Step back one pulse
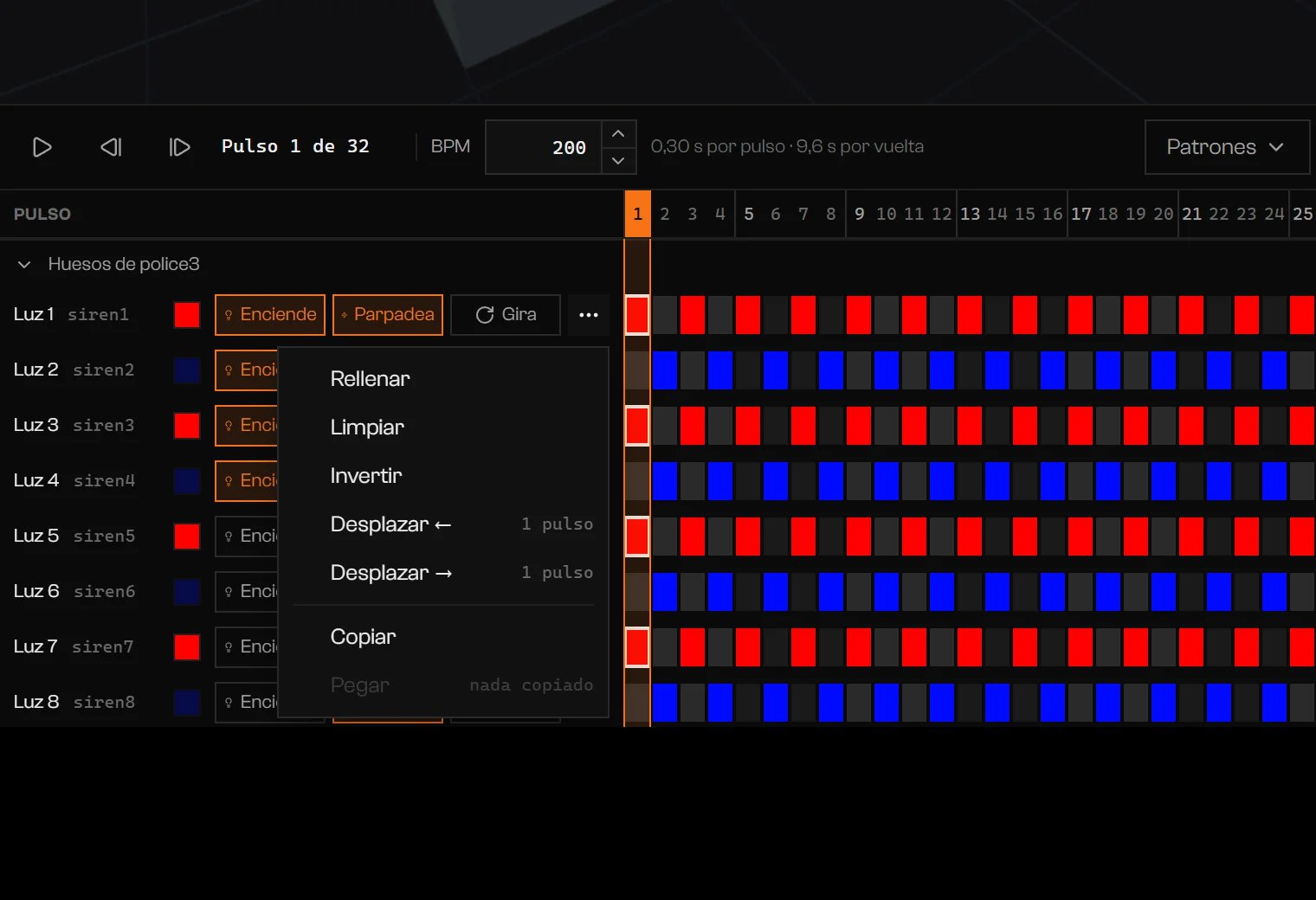The height and width of the screenshot is (900, 1316). (x=111, y=147)
